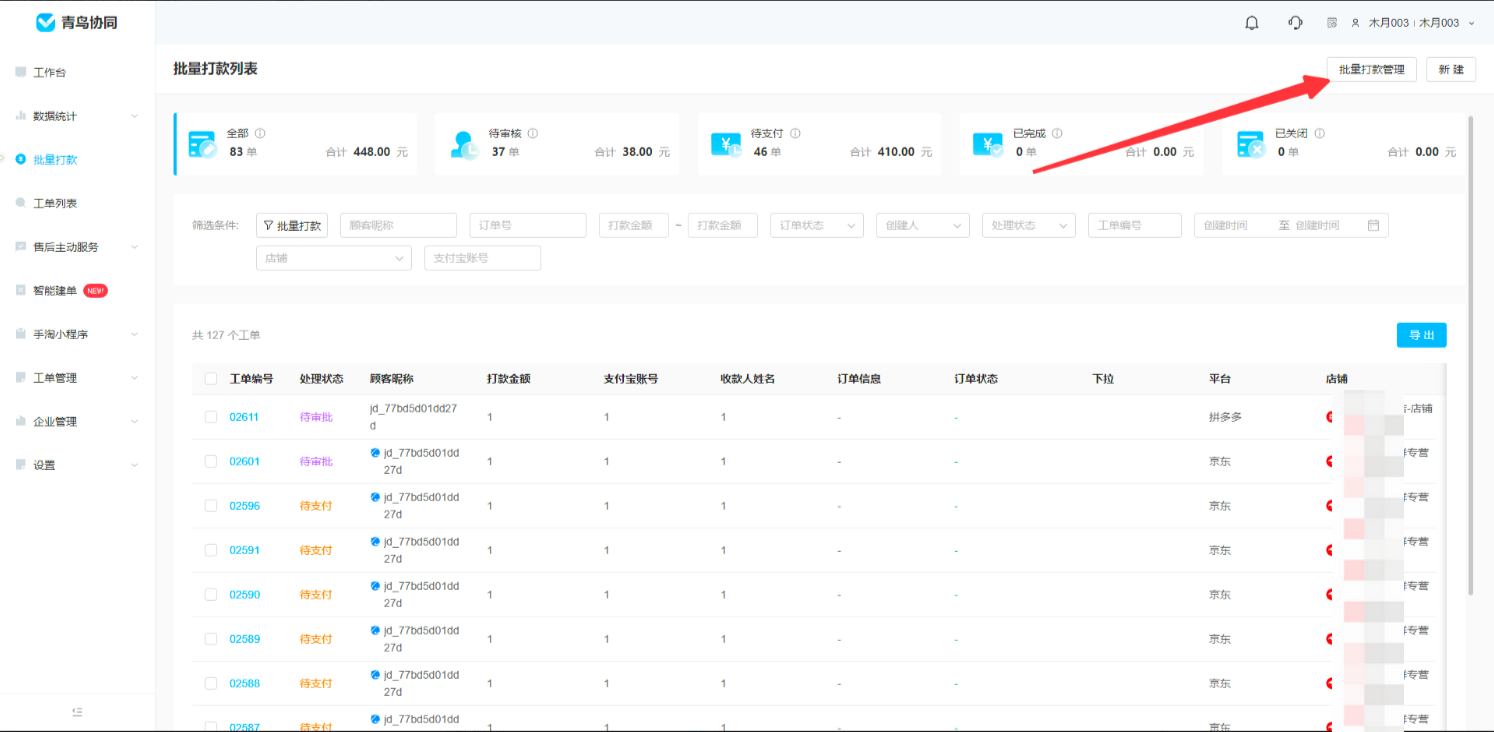Tick the checkbox for work order 02596
Image resolution: width=1494 pixels, height=732 pixels.
[211, 506]
